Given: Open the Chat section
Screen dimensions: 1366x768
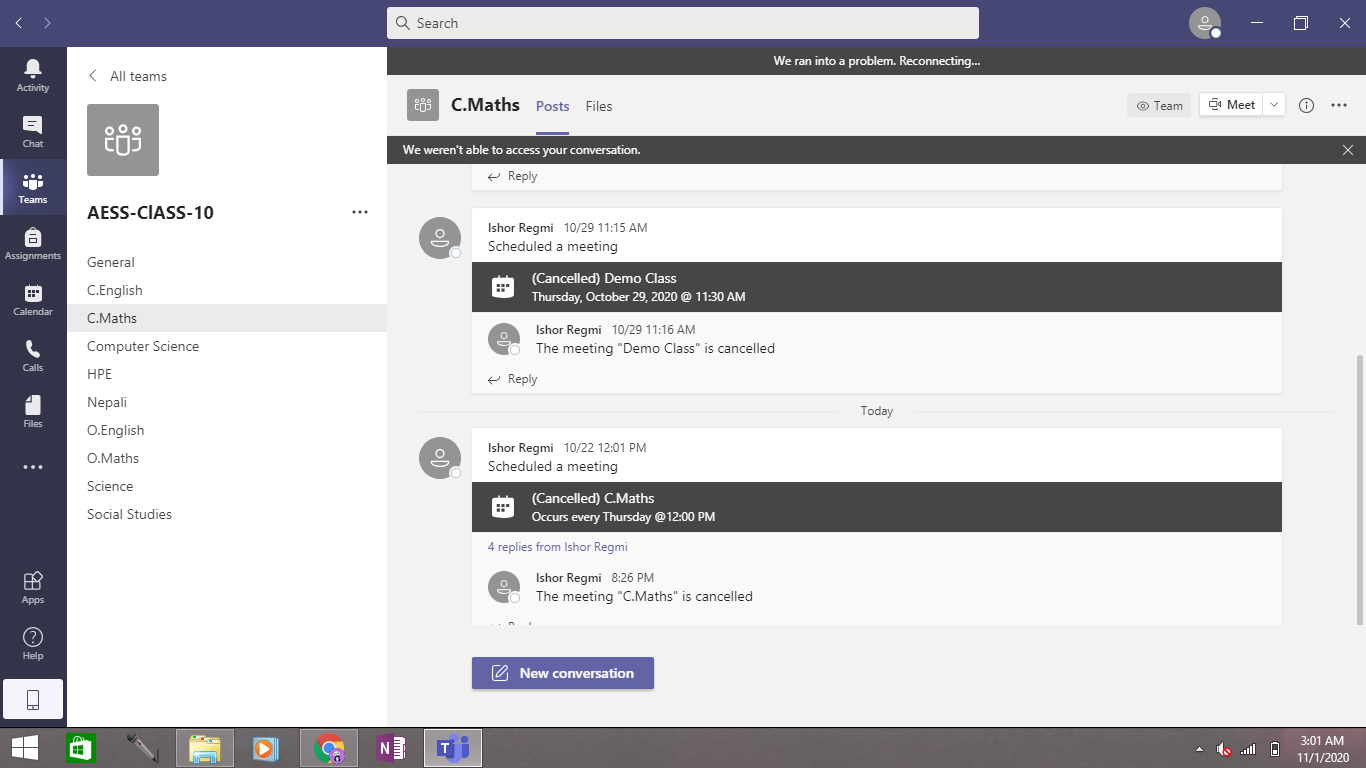Looking at the screenshot, I should pos(33,132).
